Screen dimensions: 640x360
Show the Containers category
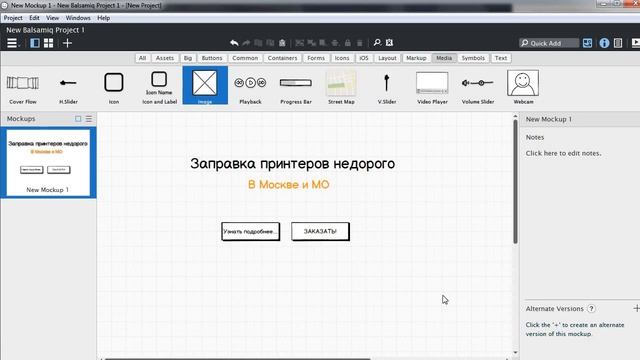pos(282,58)
